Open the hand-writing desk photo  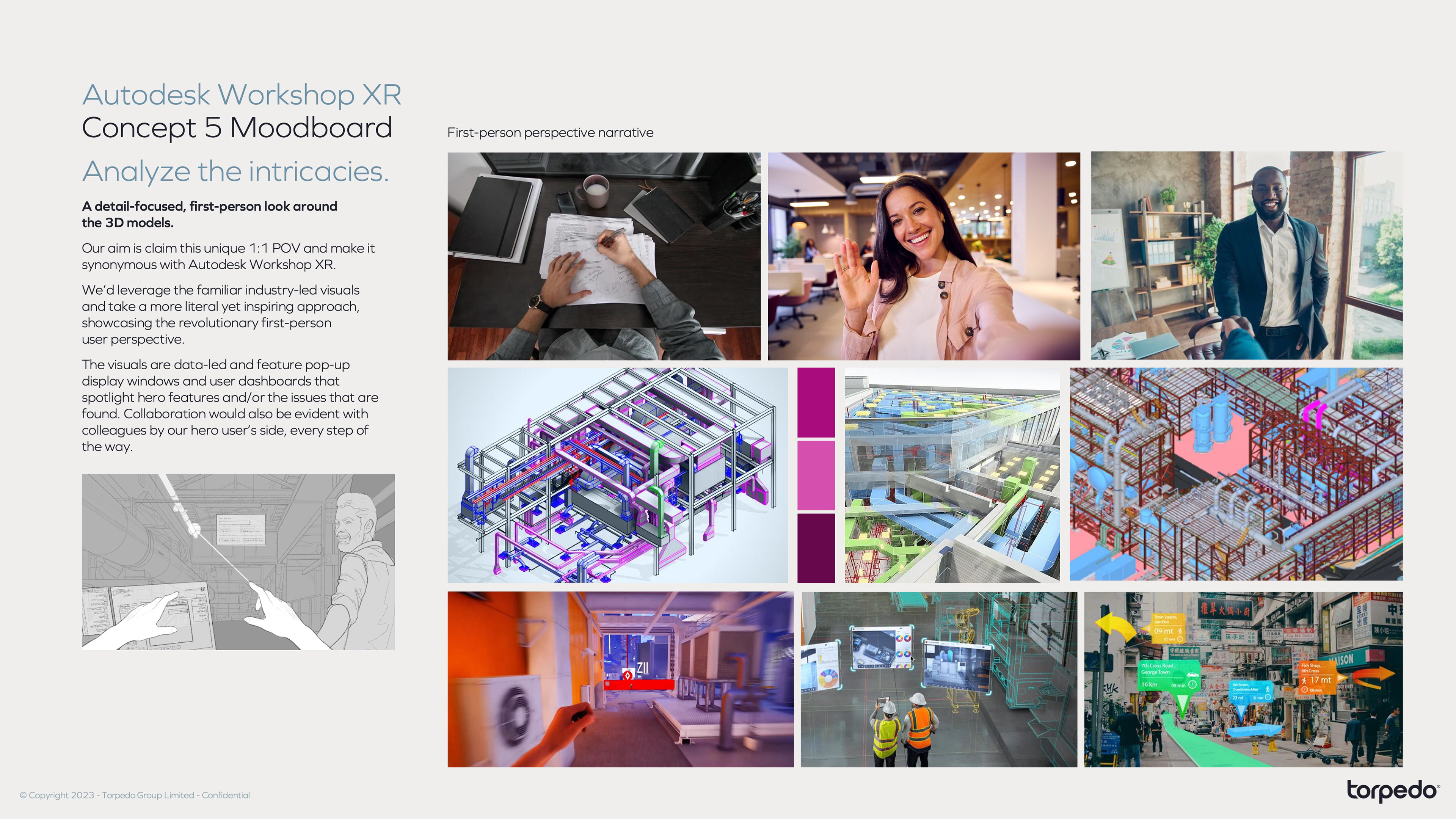click(603, 256)
